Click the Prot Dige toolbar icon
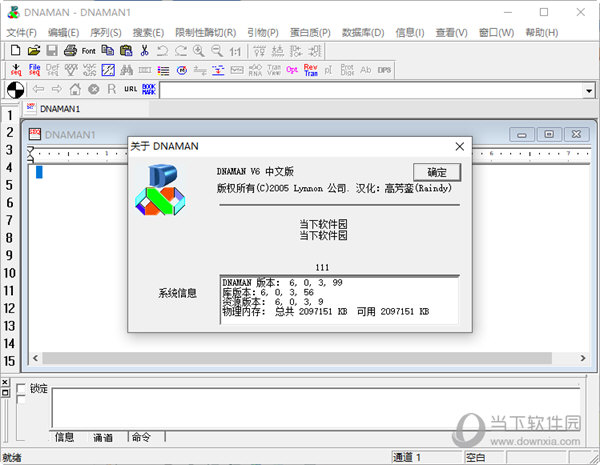Image resolution: width=600 pixels, height=465 pixels. (347, 70)
